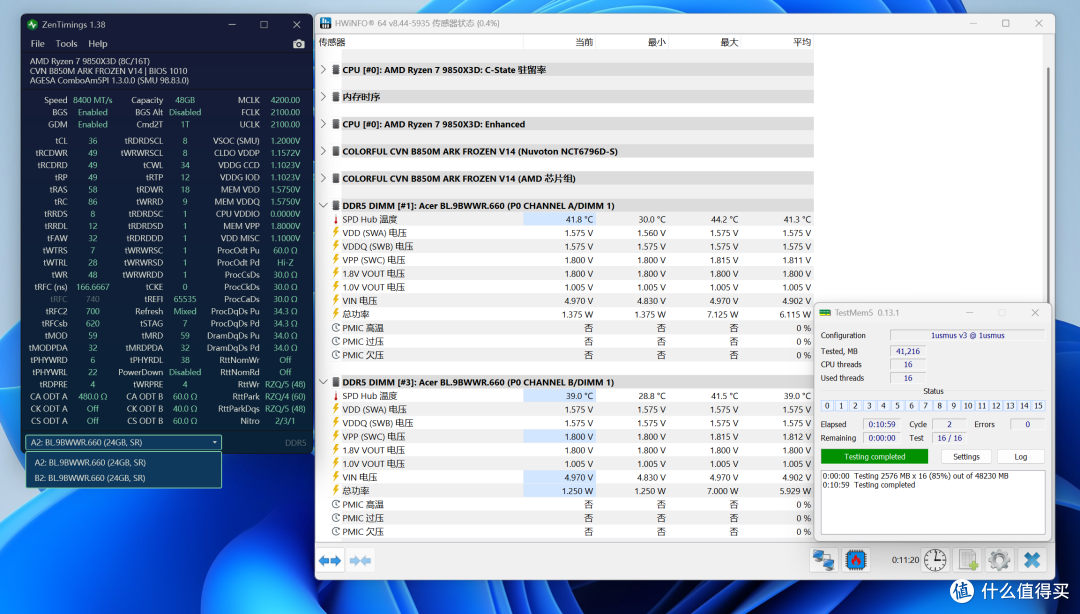Viewport: 1080px width, 614px height.
Task: Open the memory module selection dropdown
Action: (x=123, y=442)
